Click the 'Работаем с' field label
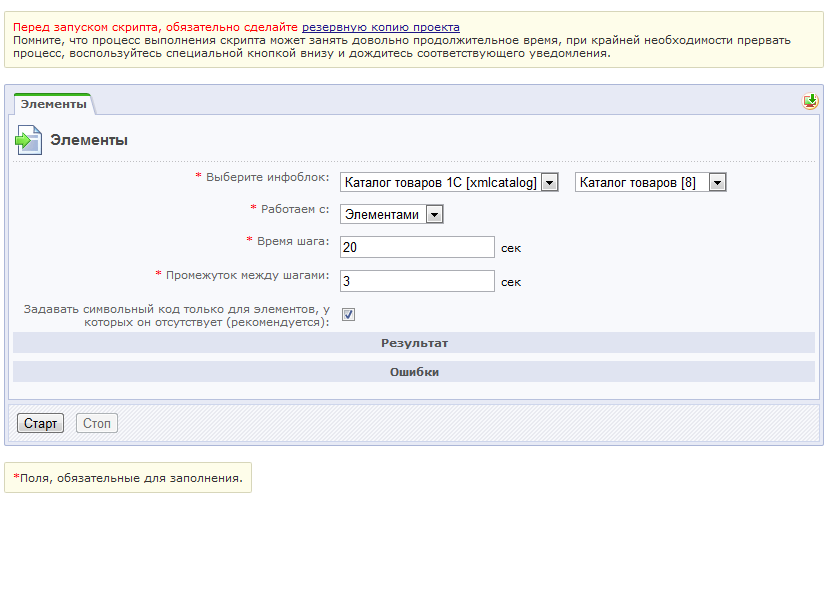The image size is (834, 598). (295, 209)
